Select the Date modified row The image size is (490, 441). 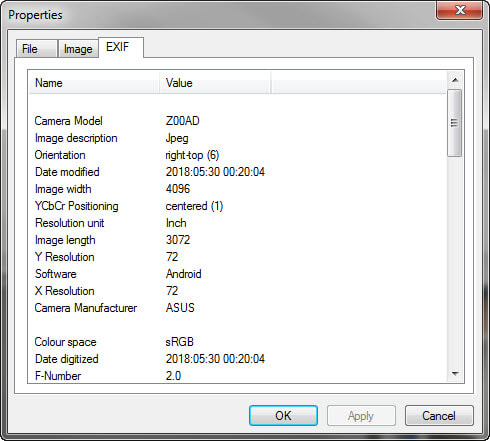click(237, 172)
